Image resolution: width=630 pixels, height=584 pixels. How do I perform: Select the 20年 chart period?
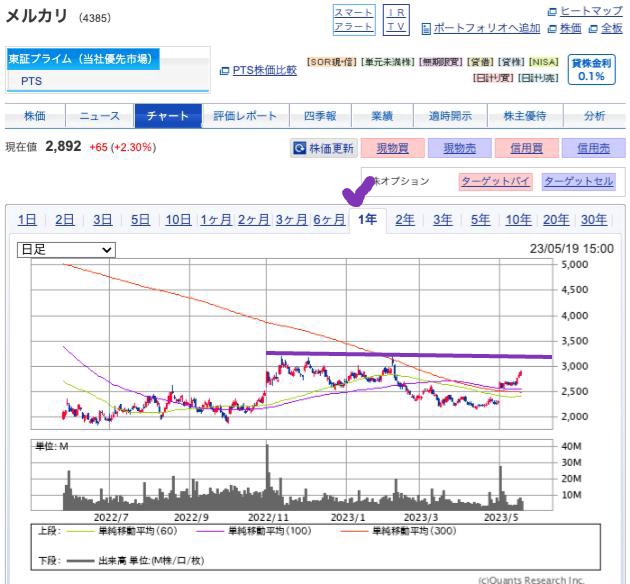pyautogui.click(x=556, y=220)
